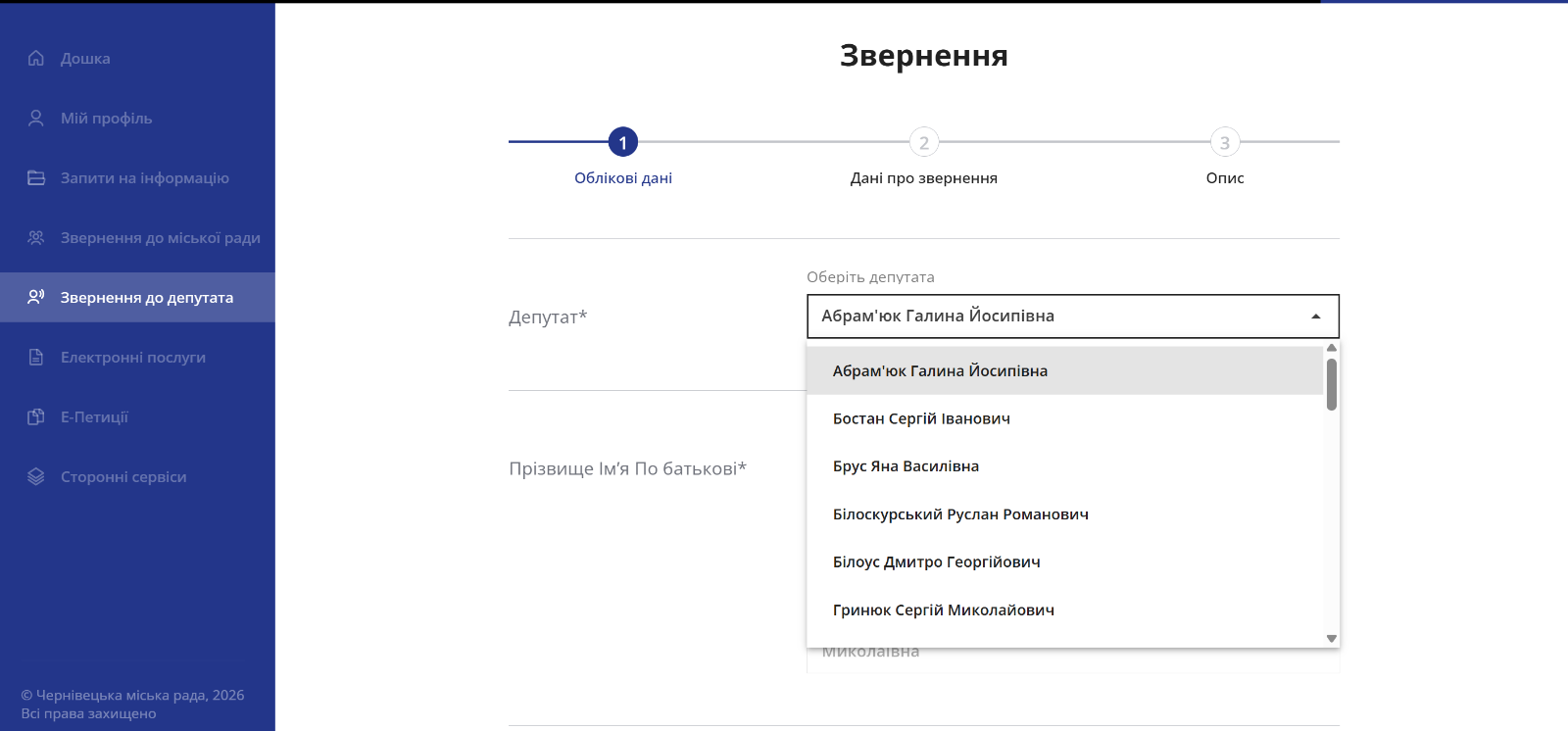Click the Депутат* field label

click(x=548, y=317)
